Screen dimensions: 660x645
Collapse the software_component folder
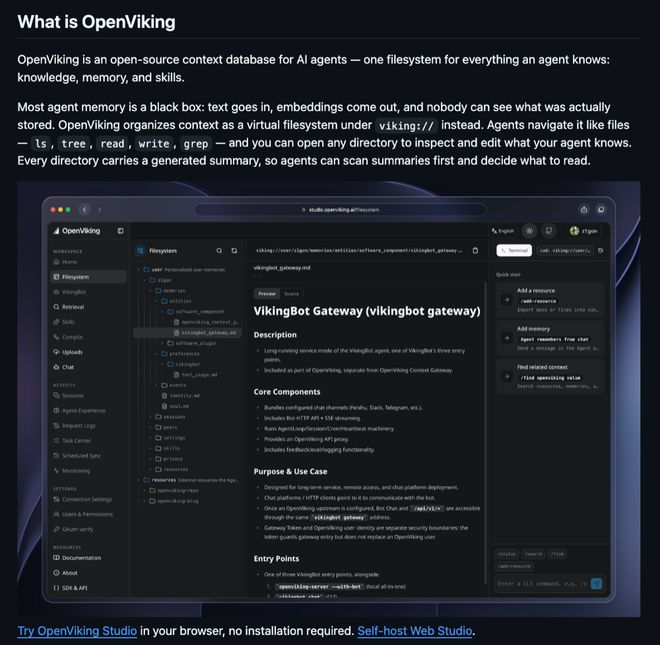162,312
